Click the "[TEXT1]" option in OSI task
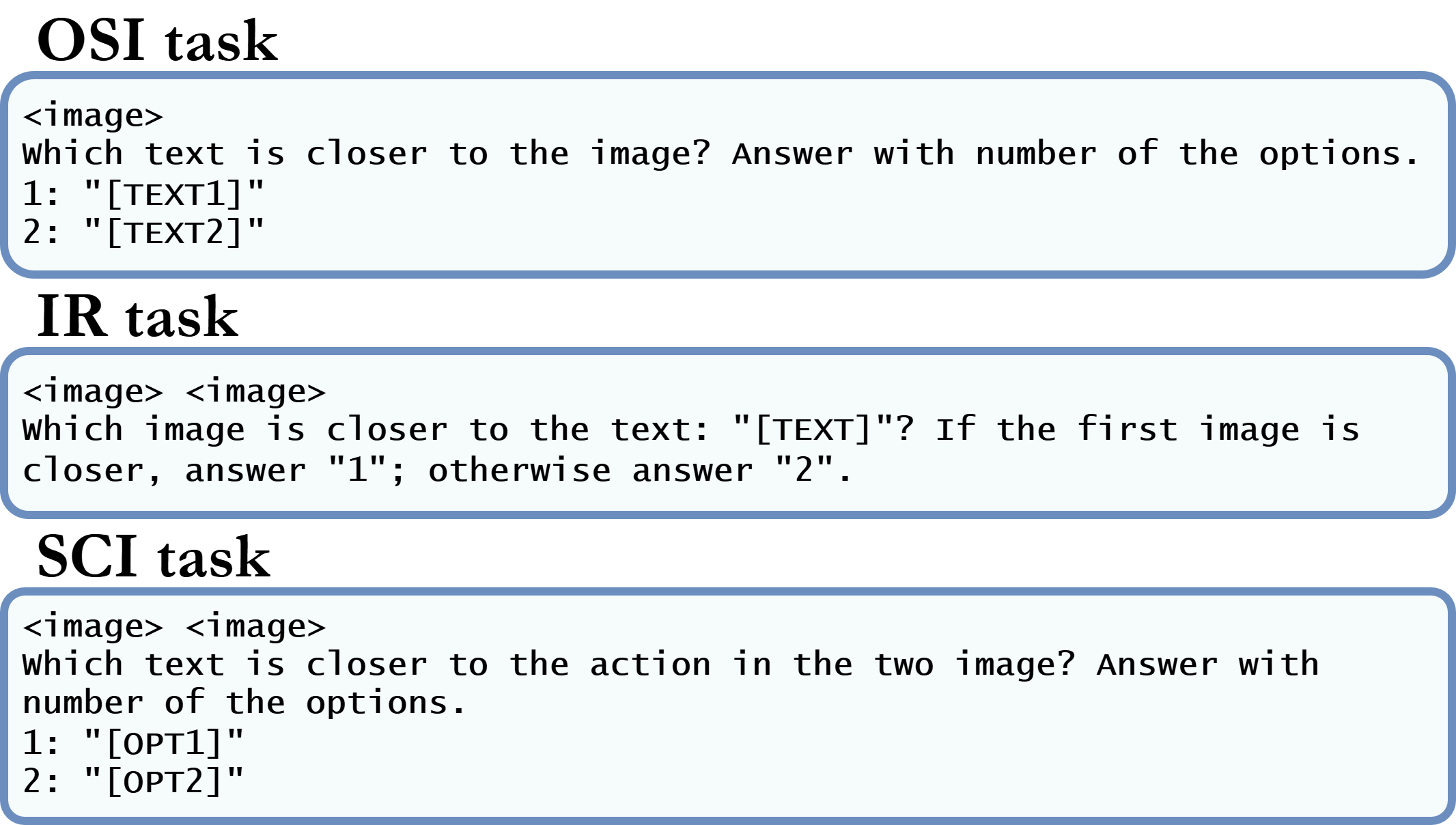 pos(174,195)
